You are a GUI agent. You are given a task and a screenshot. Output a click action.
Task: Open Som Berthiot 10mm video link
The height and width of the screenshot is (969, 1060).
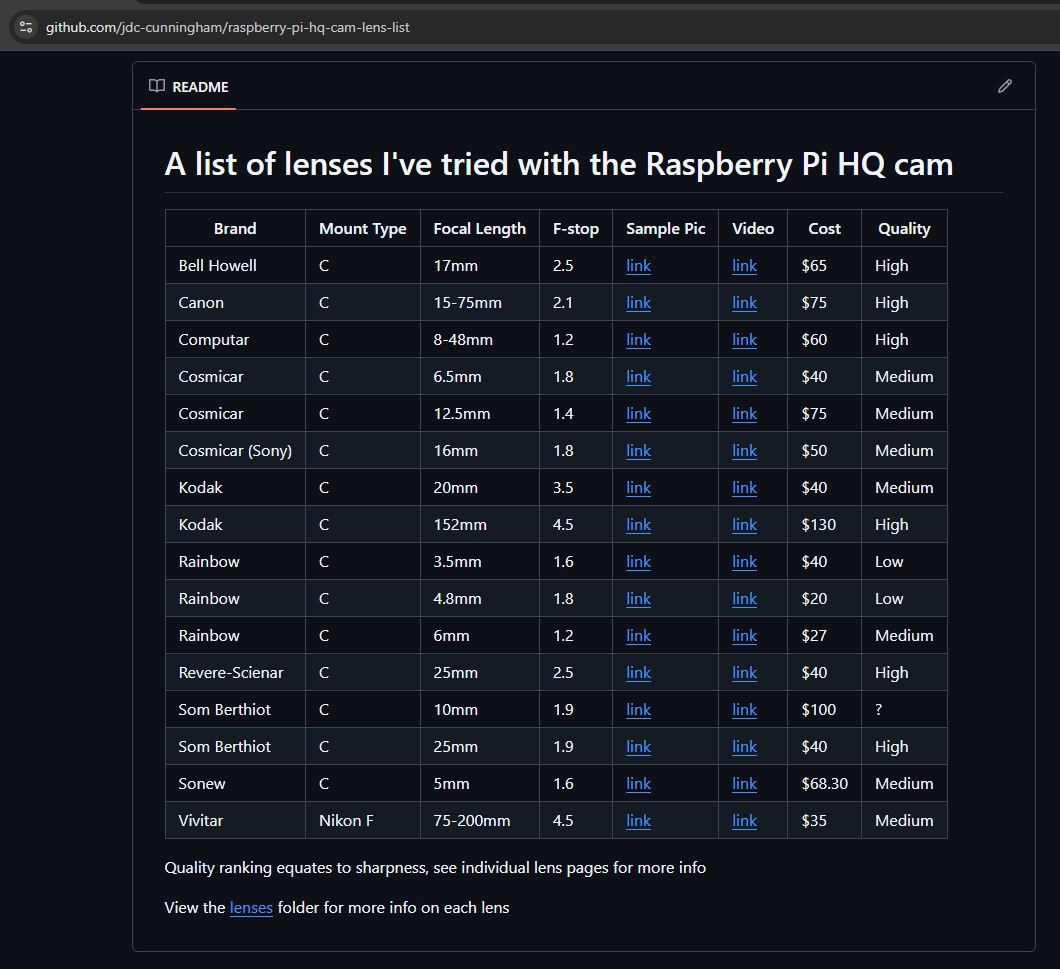[x=744, y=710]
